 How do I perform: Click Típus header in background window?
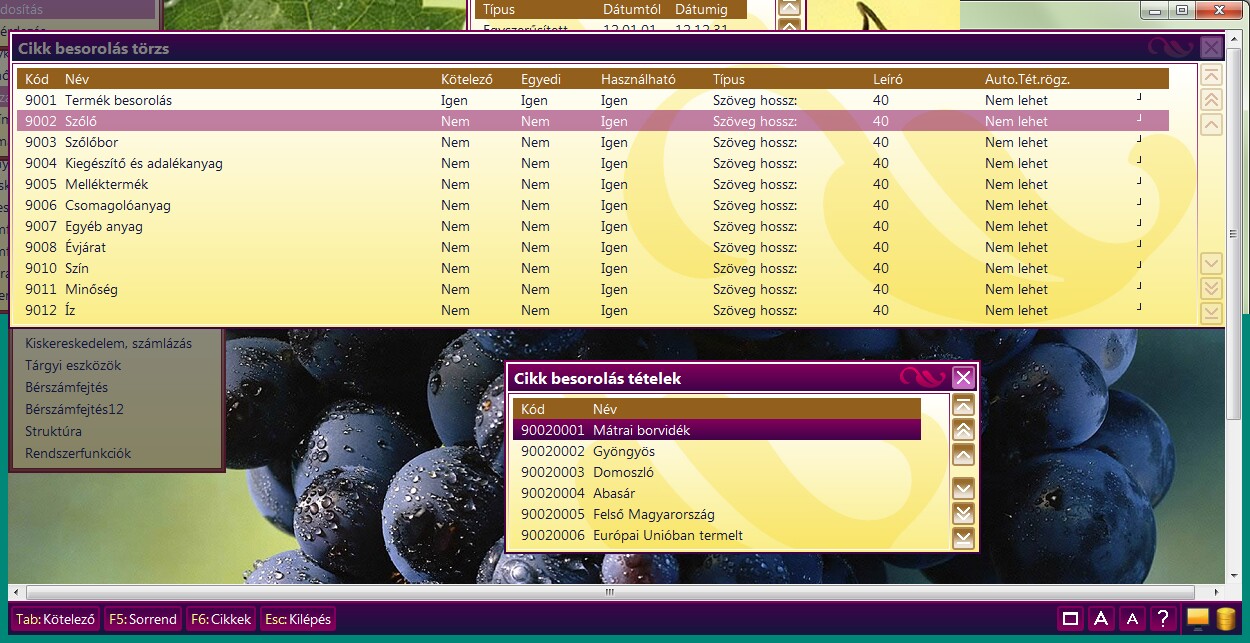pyautogui.click(x=500, y=10)
